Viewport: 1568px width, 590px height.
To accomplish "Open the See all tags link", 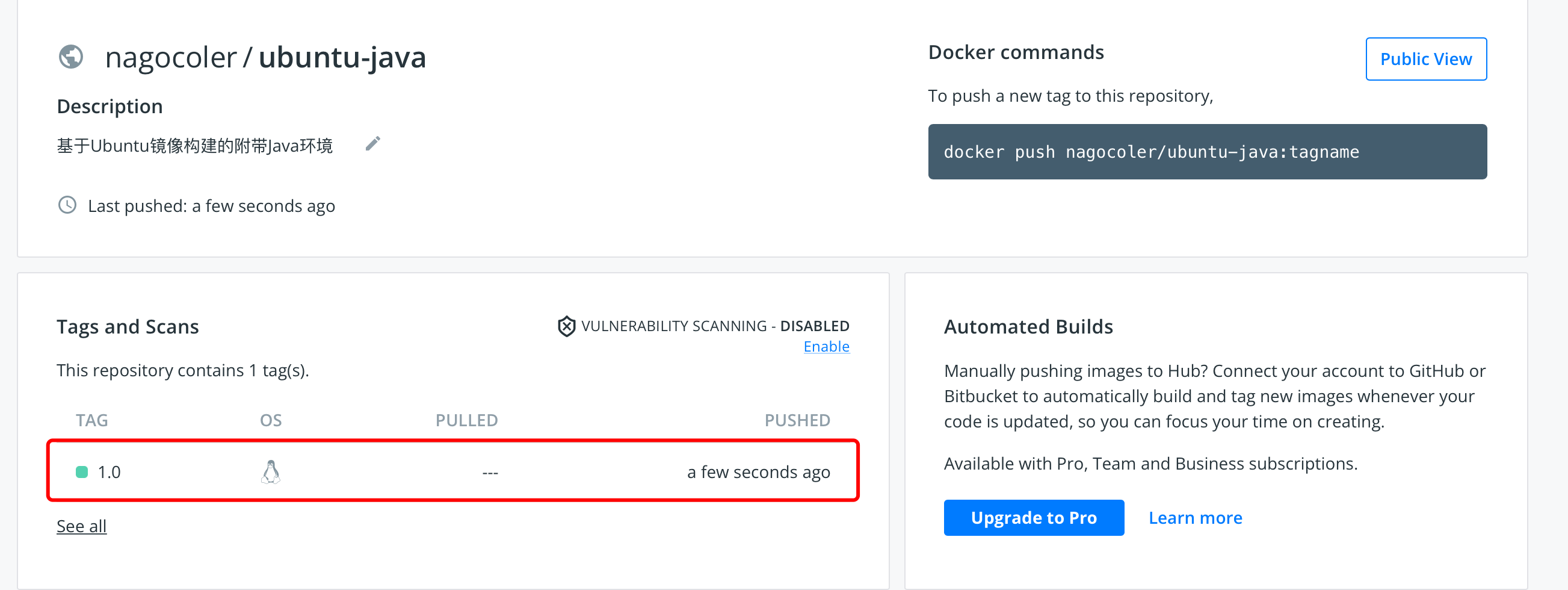I will click(82, 526).
